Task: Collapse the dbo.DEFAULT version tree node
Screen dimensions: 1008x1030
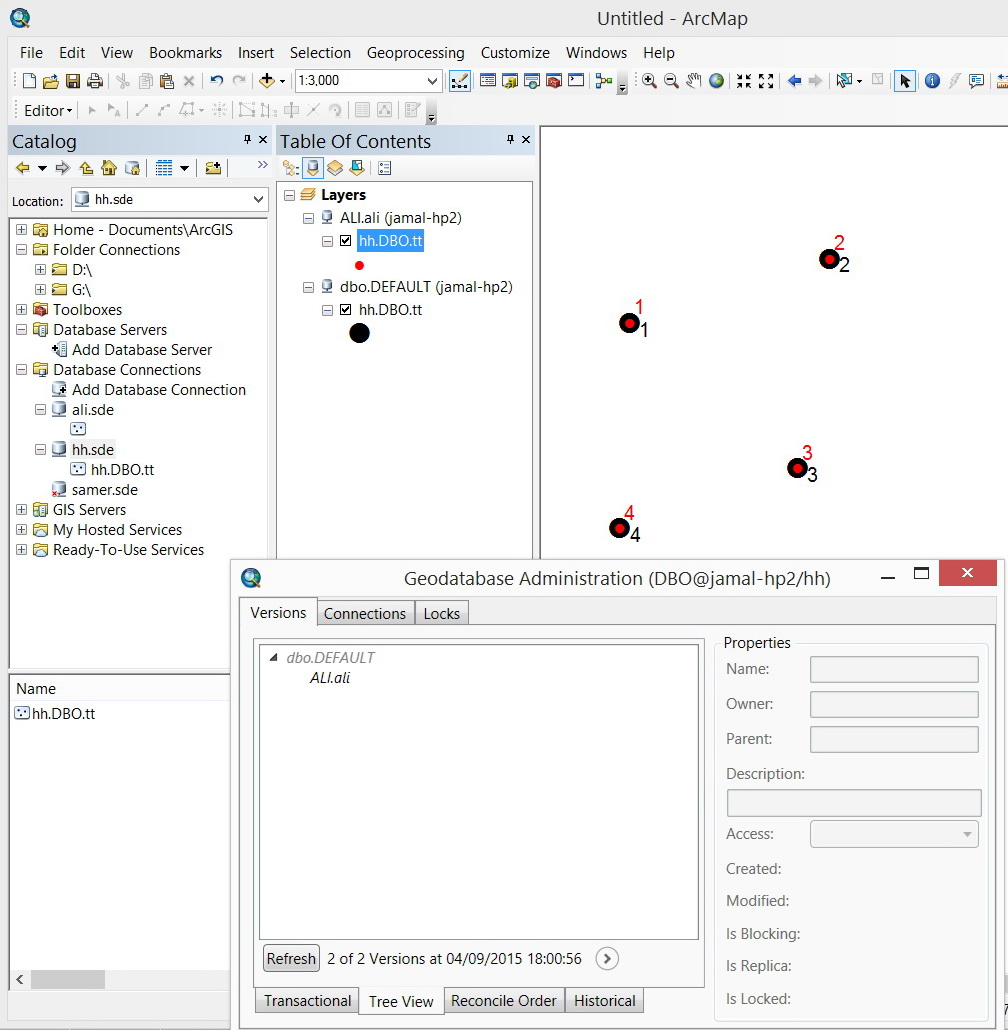Action: click(274, 658)
